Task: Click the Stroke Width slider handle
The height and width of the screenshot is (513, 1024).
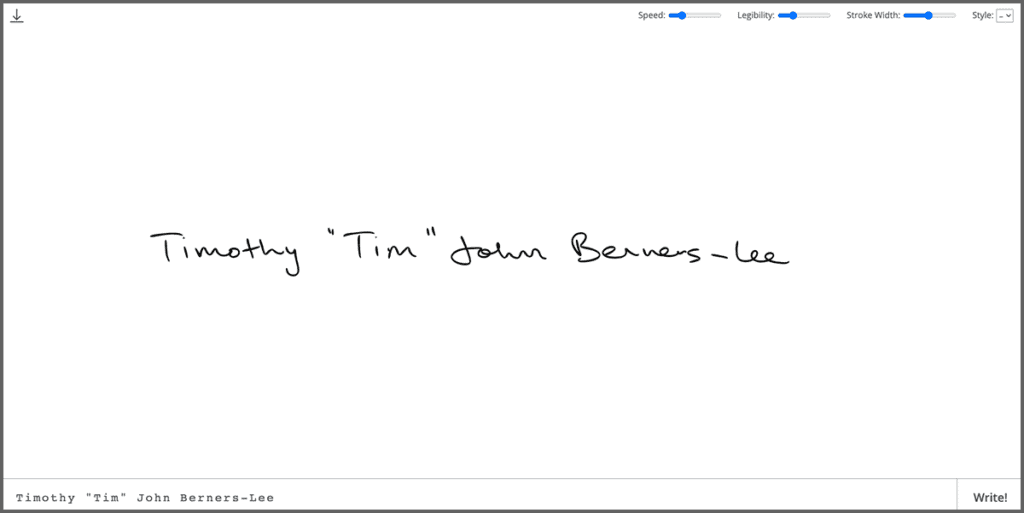Action: click(929, 16)
